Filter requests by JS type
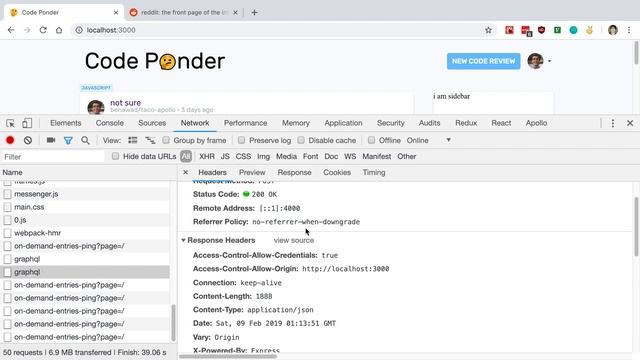Screen dimensions: 640x360 pyautogui.click(x=225, y=156)
